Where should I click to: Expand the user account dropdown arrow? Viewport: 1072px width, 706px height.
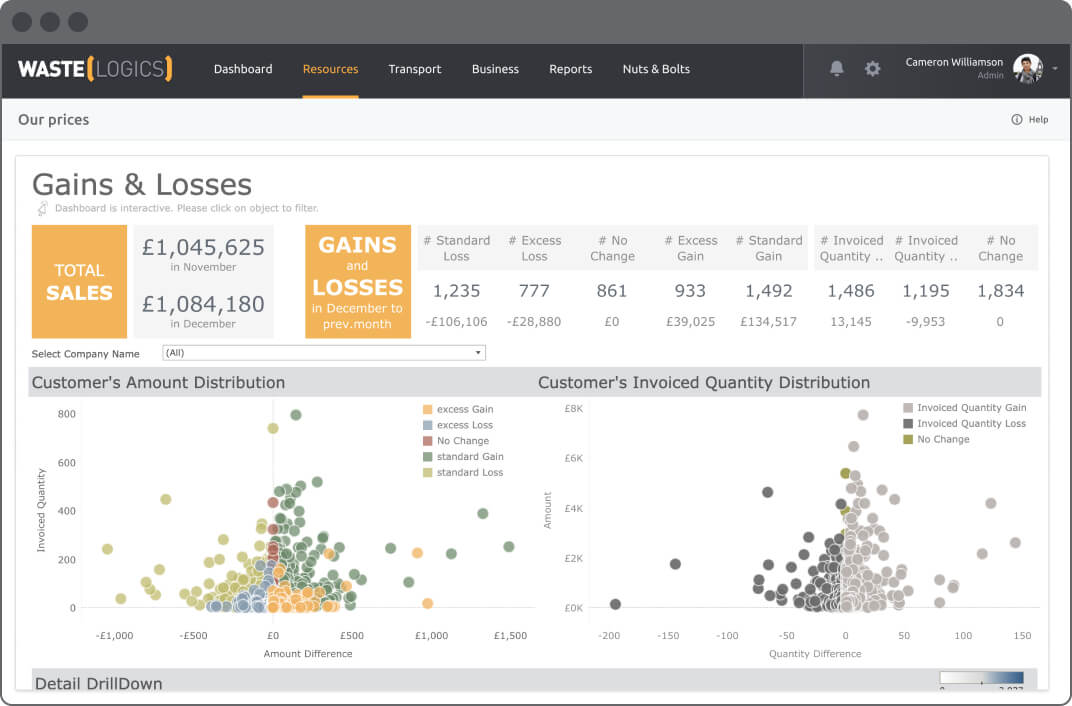1055,69
